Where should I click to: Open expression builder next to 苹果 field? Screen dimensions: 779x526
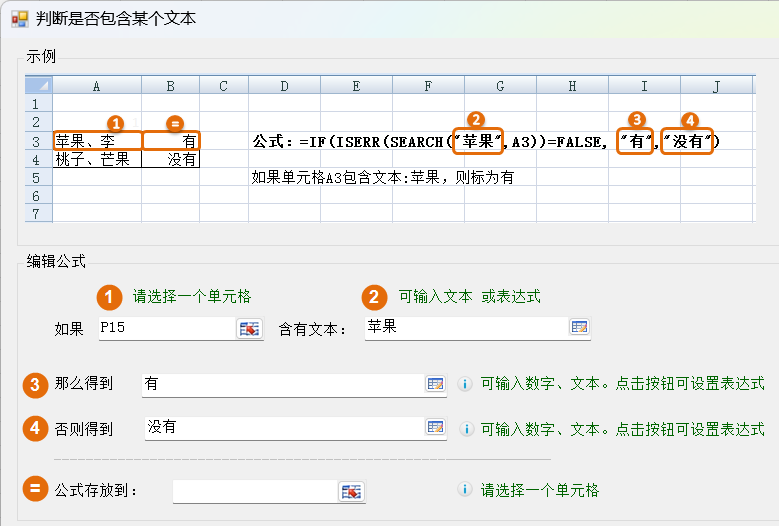(x=580, y=327)
